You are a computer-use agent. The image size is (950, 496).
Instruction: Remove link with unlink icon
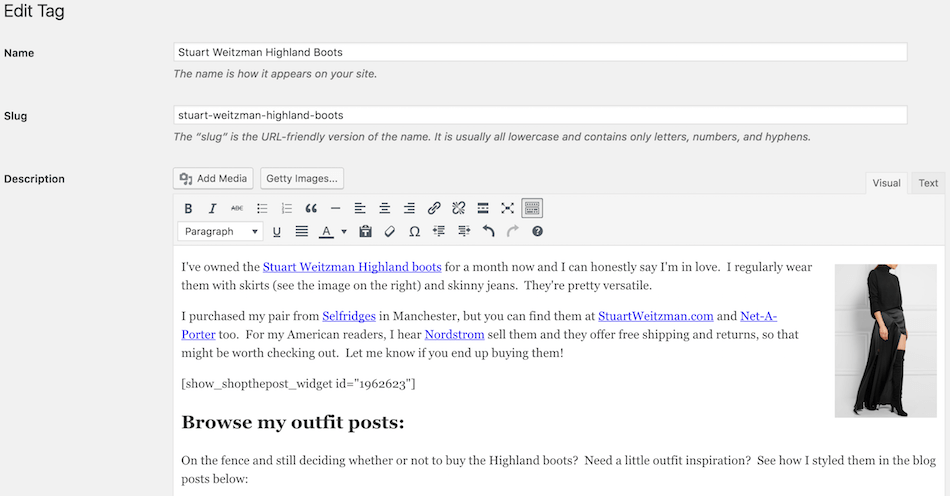coord(459,208)
